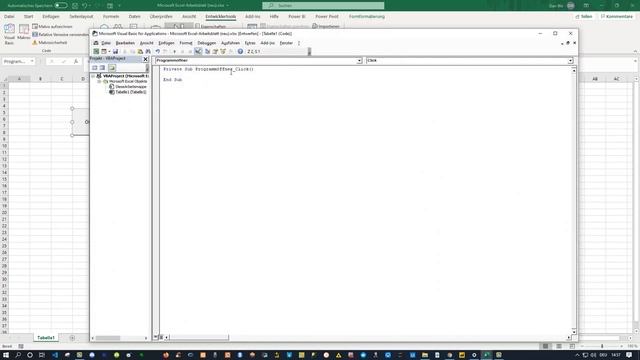Open the Insert UserForm dropdown arrow in VBA toolbar
This screenshot has height=360, width=640.
109,51
